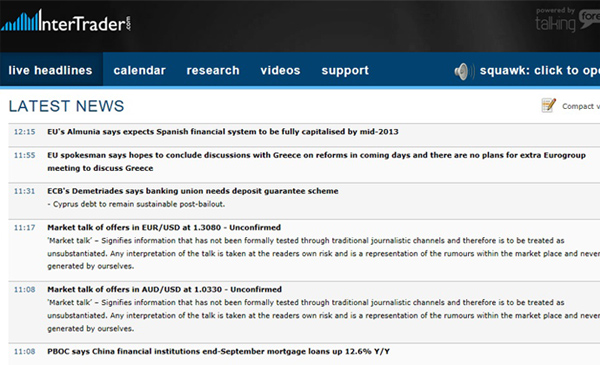Open ECB's Demetriades banking union headline
This screenshot has height=365, width=600.
[193, 191]
